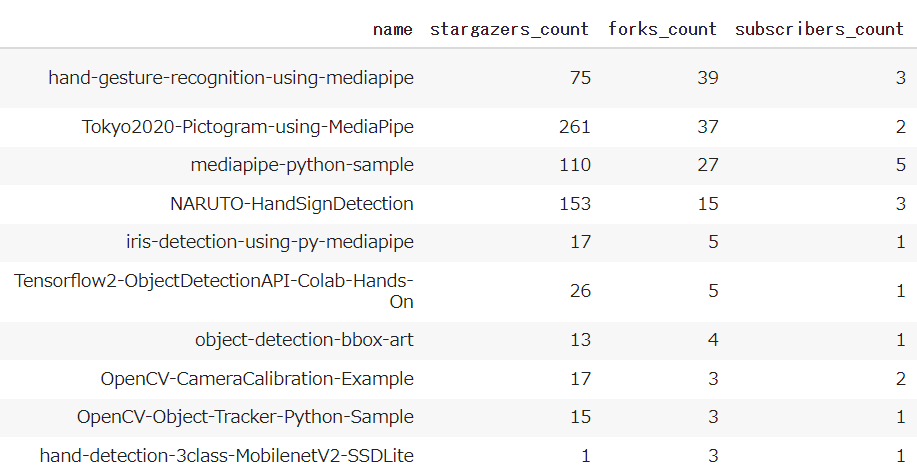Select hand-gesture-recognition-using-mediapipe row name
This screenshot has width=917, height=475.
pos(231,78)
